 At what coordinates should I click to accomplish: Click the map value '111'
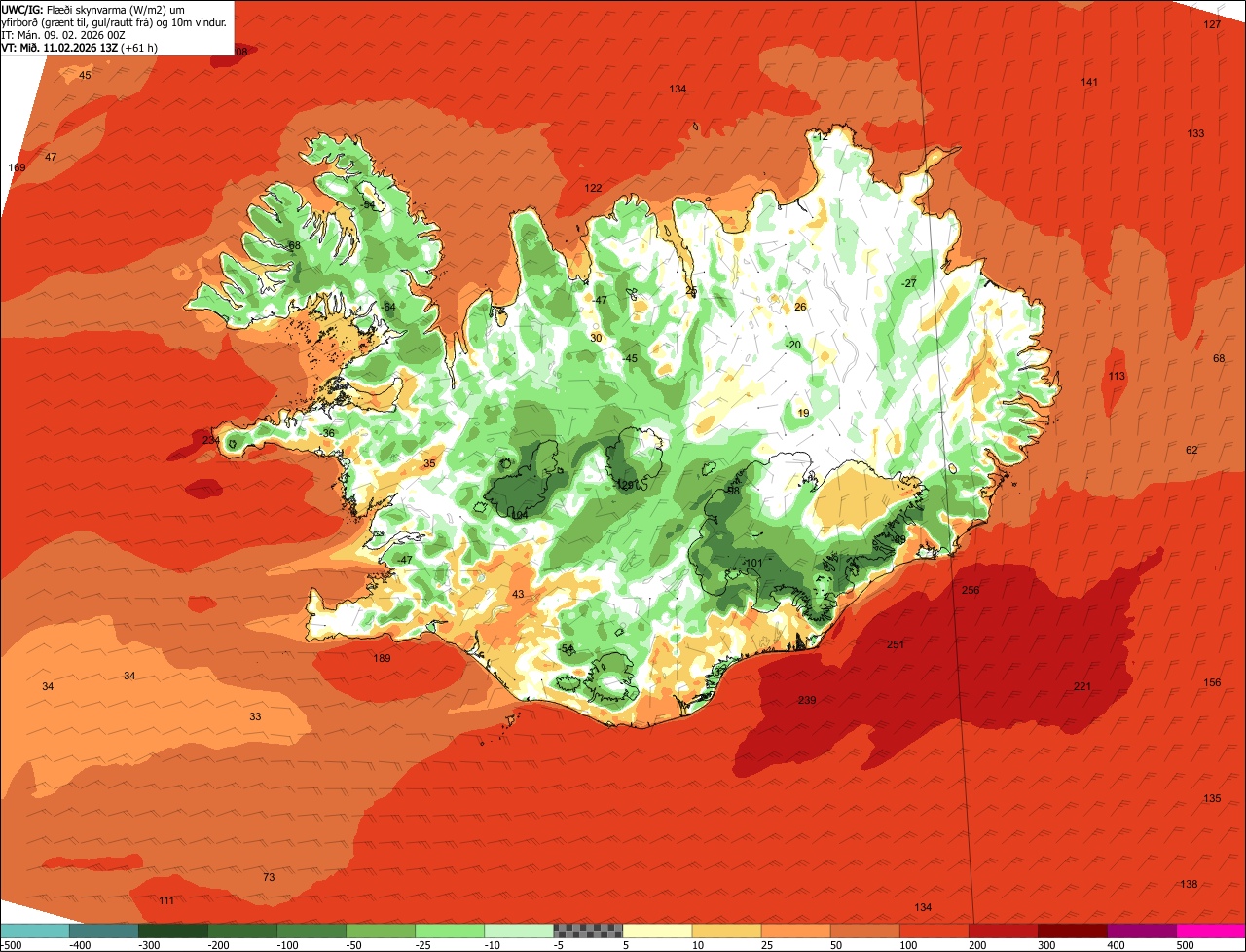click(x=166, y=901)
